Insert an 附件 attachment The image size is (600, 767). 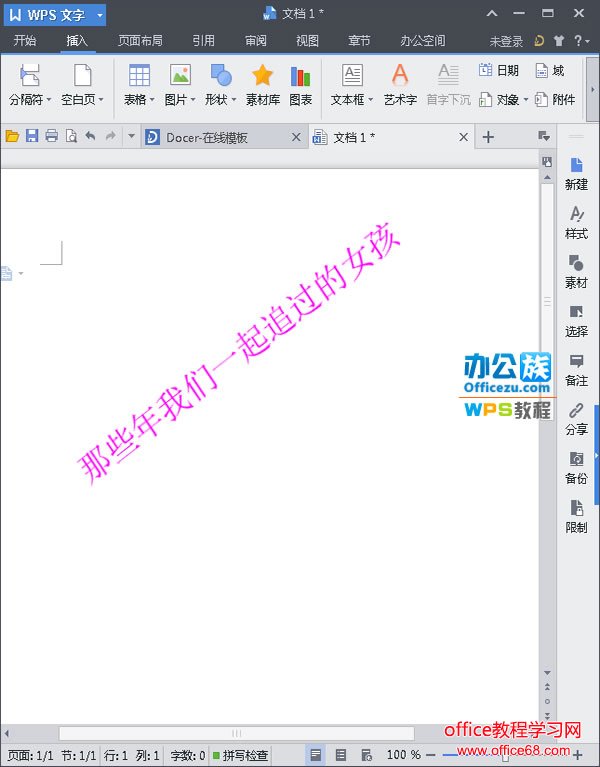555,100
